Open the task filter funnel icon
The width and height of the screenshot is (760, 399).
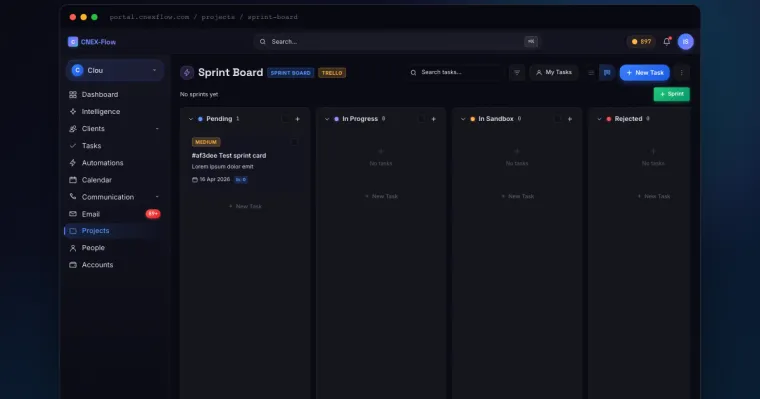(x=517, y=73)
